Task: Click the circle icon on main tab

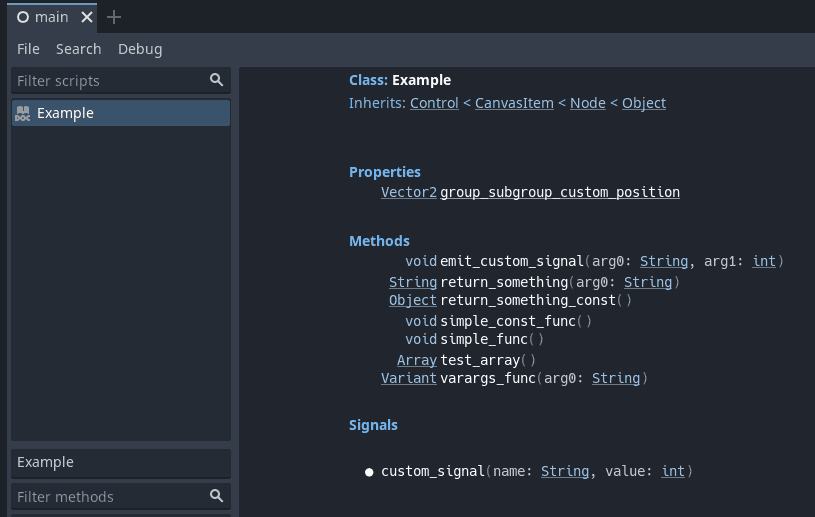Action: coord(23,17)
